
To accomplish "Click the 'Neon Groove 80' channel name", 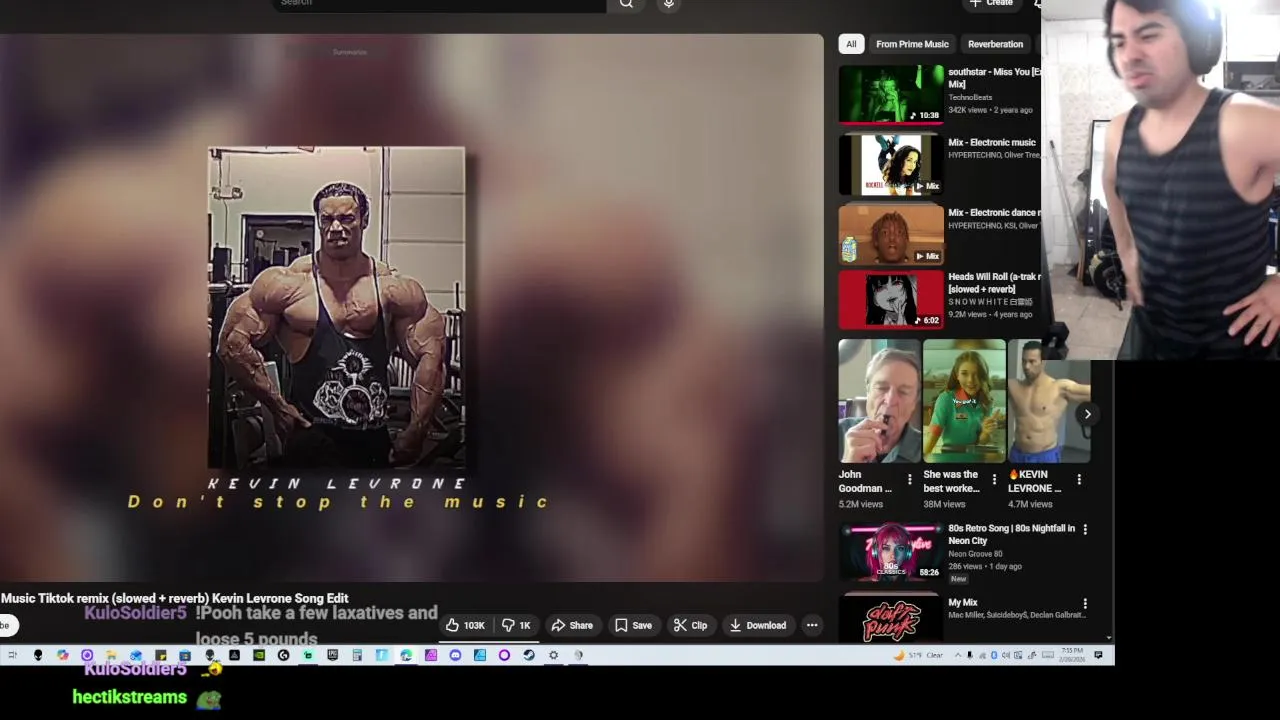I will pyautogui.click(x=975, y=553).
